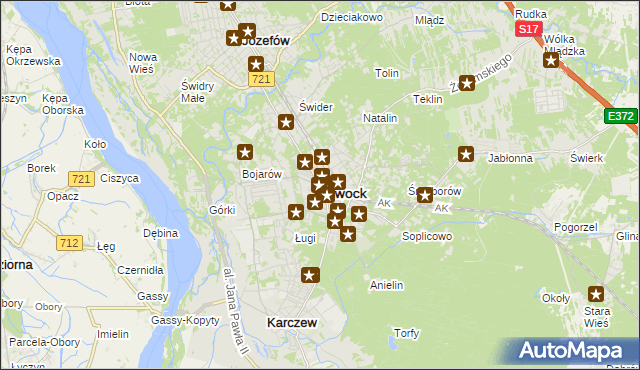
Task: Click the Opacz label
Action: tap(63, 197)
